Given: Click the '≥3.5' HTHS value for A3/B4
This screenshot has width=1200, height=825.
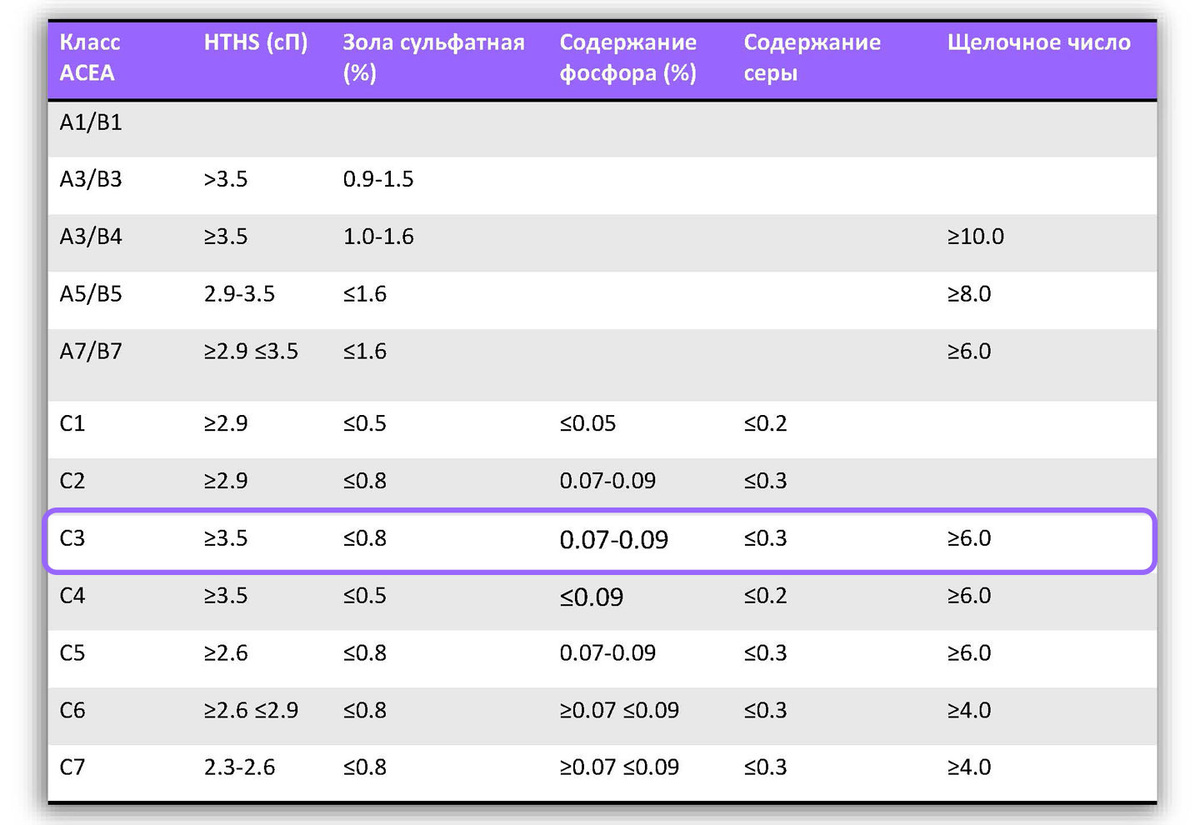Looking at the screenshot, I should (225, 237).
